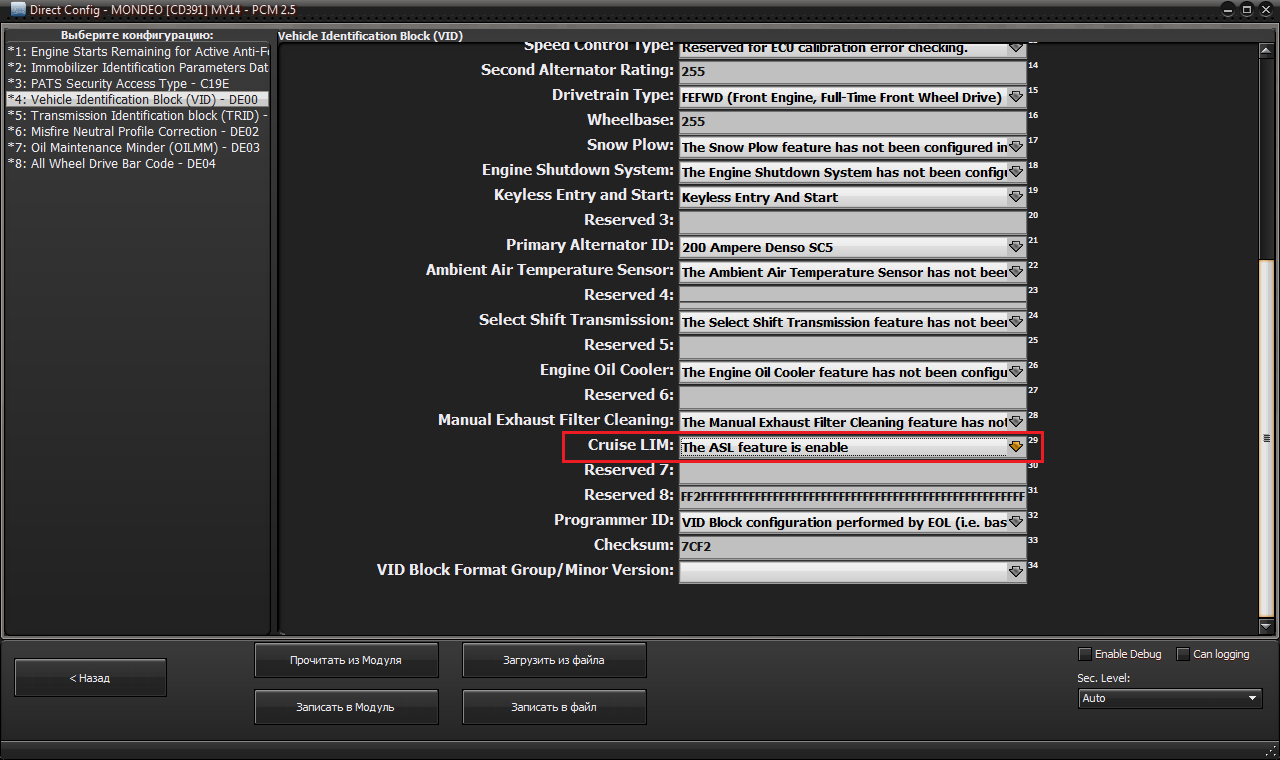Image resolution: width=1280 pixels, height=760 pixels.
Task: Click the vertical scrollbar thumb
Action: 1266,438
